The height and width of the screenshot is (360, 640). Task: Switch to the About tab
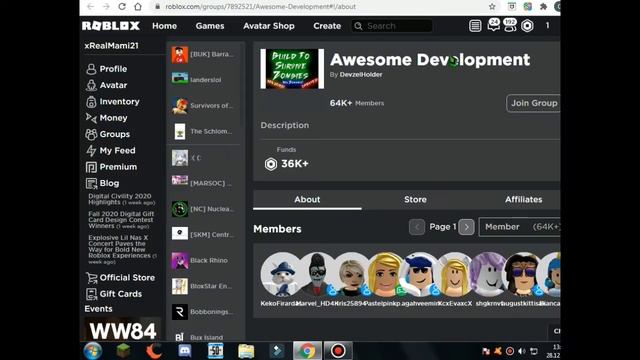(307, 200)
